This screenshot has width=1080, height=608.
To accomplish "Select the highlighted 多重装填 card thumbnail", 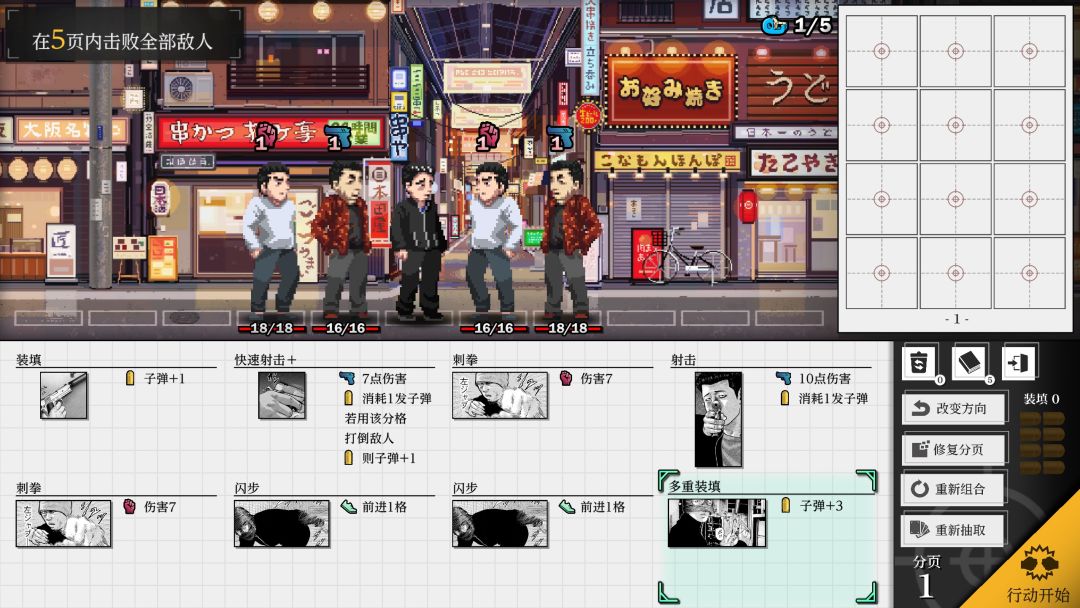I will click(716, 523).
